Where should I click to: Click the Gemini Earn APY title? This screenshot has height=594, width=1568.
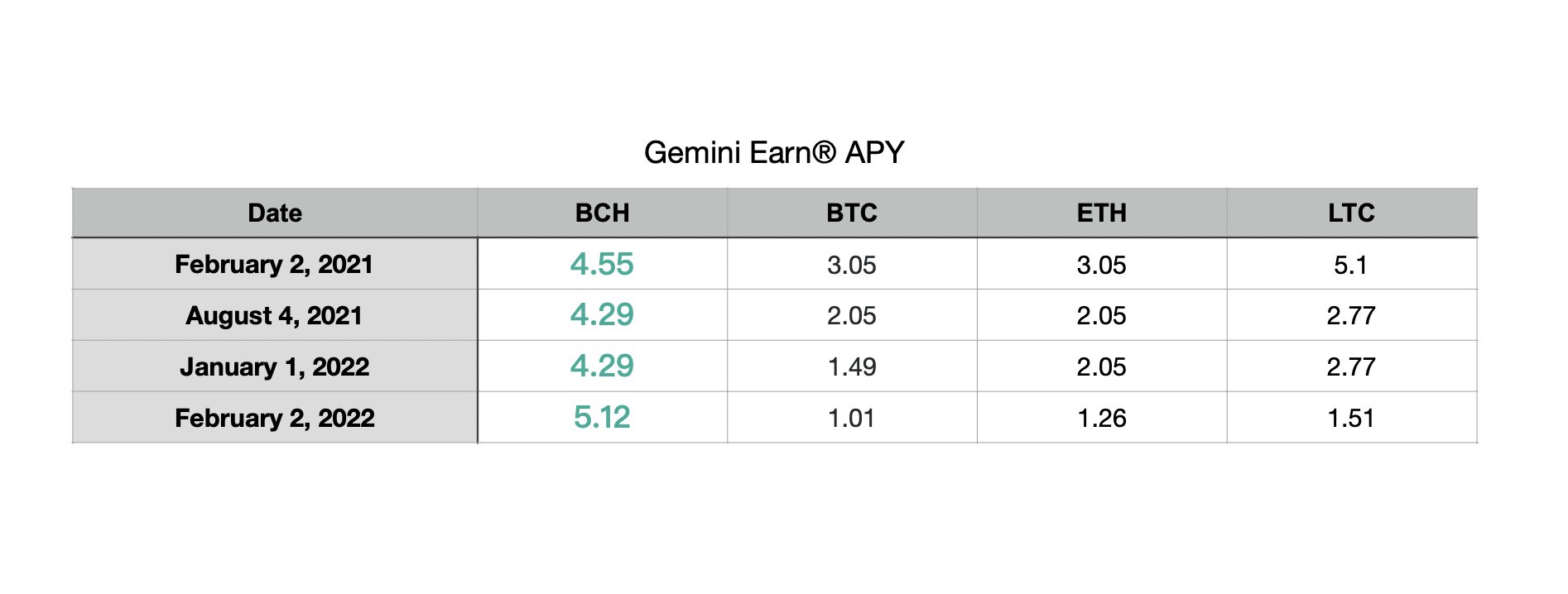click(774, 152)
